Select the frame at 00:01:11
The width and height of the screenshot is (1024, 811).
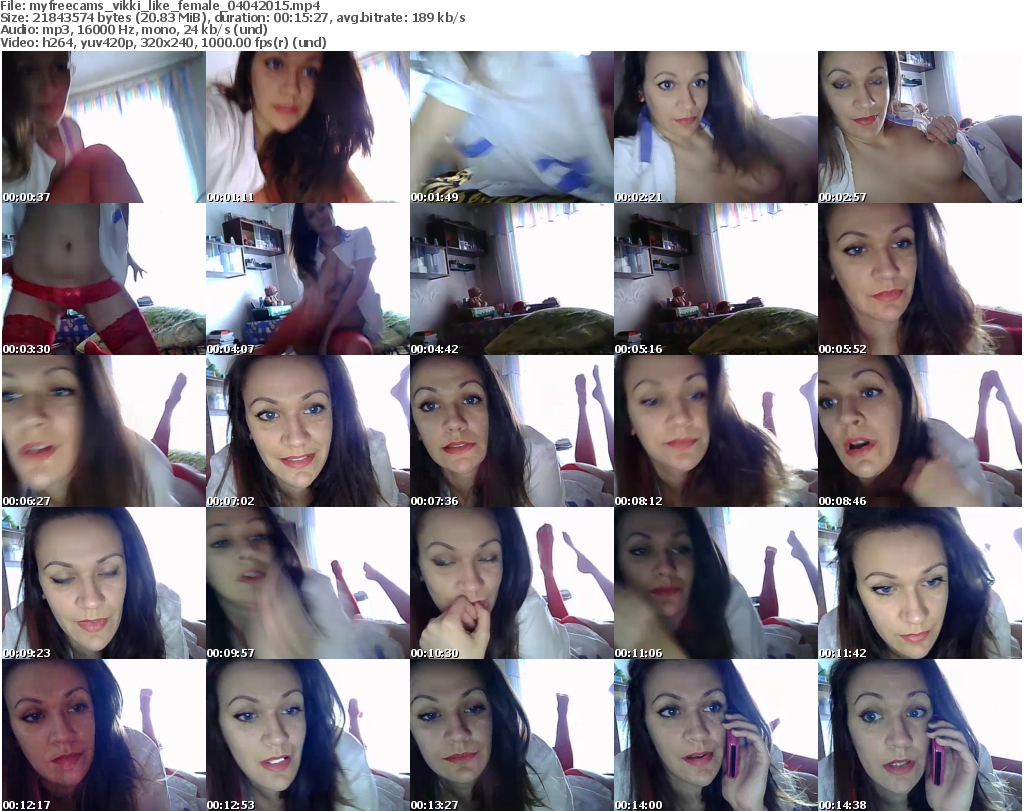point(307,127)
